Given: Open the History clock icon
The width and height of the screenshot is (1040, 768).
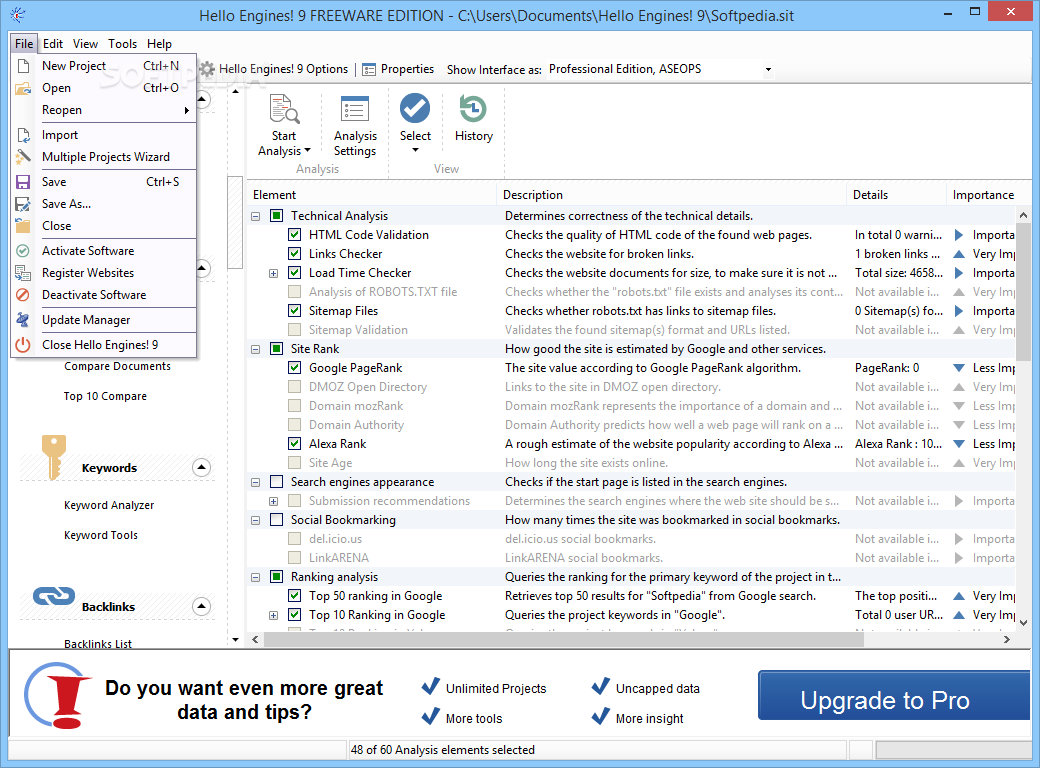Looking at the screenshot, I should (x=474, y=109).
